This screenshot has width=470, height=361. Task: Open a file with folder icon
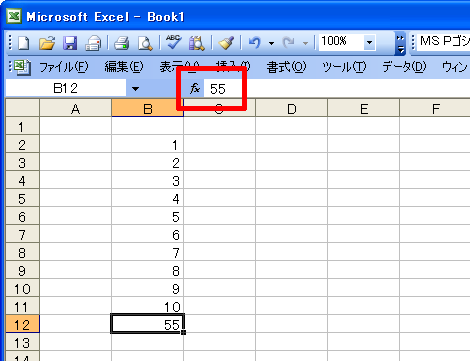(47, 43)
